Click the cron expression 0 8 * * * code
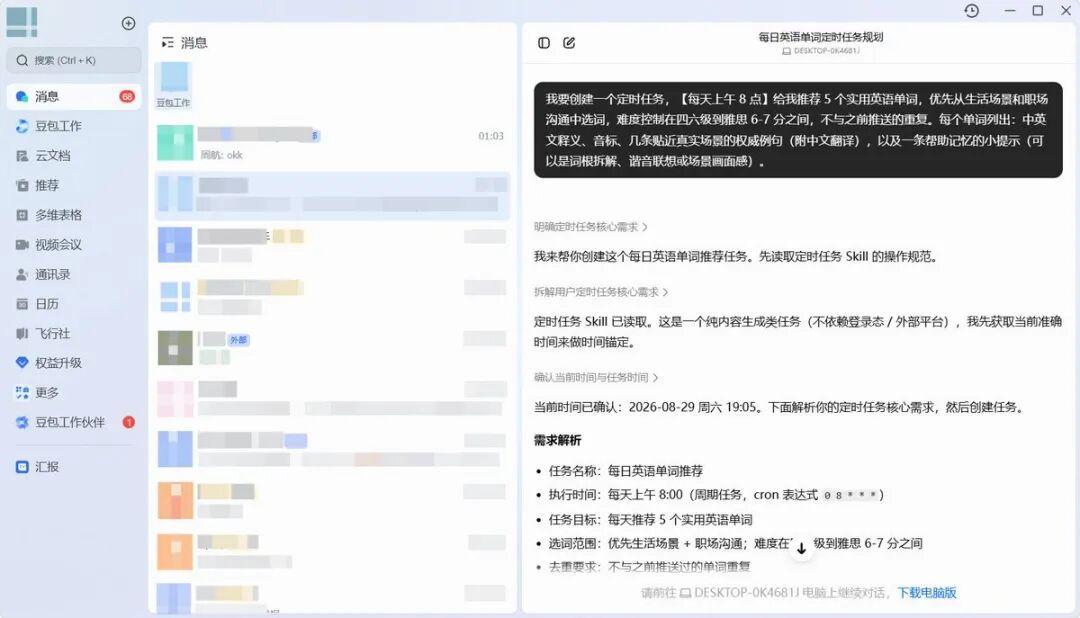 849,495
